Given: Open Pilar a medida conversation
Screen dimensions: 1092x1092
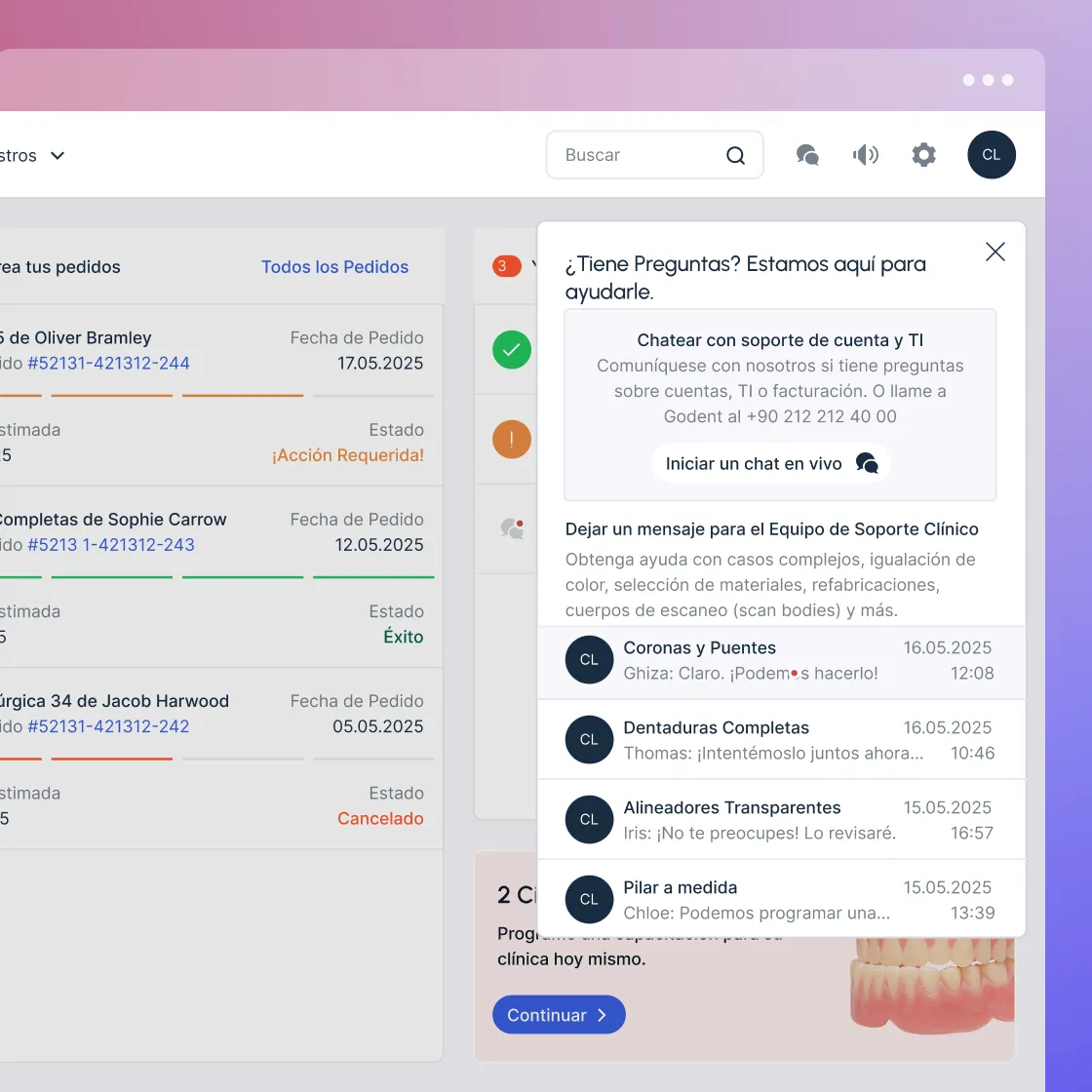Looking at the screenshot, I should [781, 899].
